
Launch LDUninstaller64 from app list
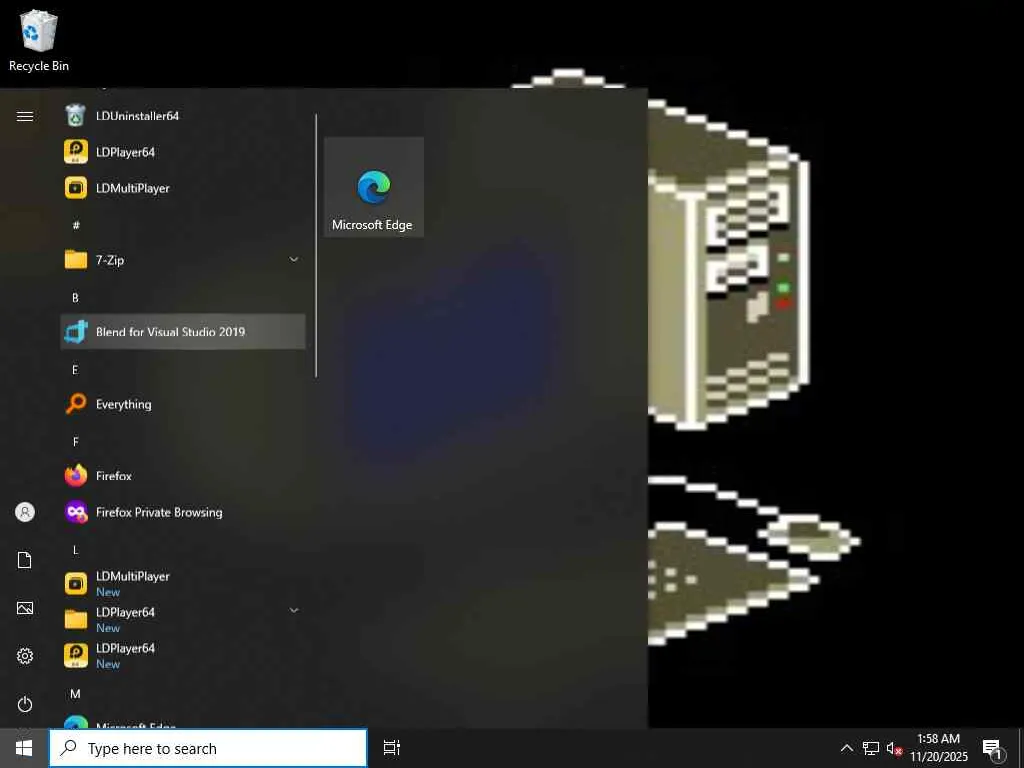tap(183, 116)
